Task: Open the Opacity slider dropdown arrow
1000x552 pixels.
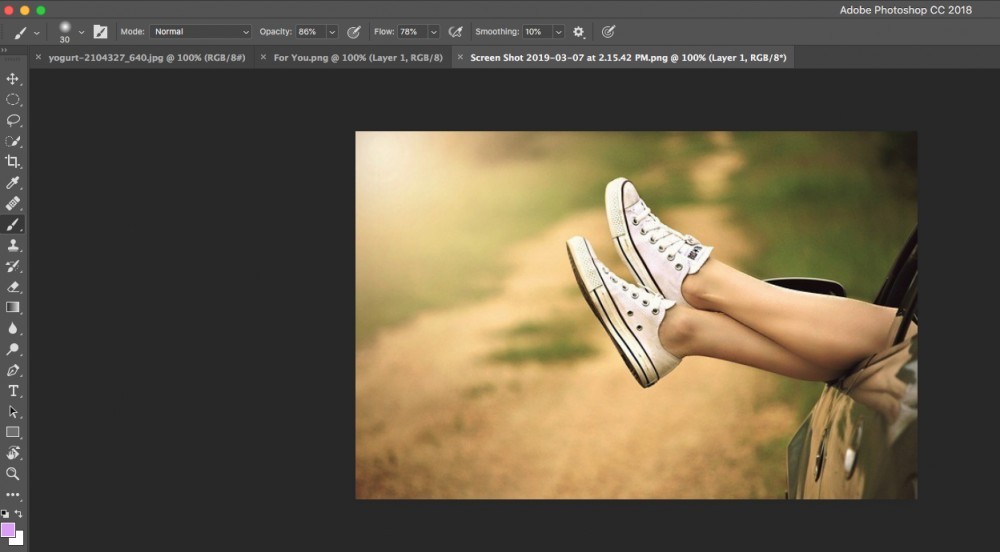Action: click(332, 32)
